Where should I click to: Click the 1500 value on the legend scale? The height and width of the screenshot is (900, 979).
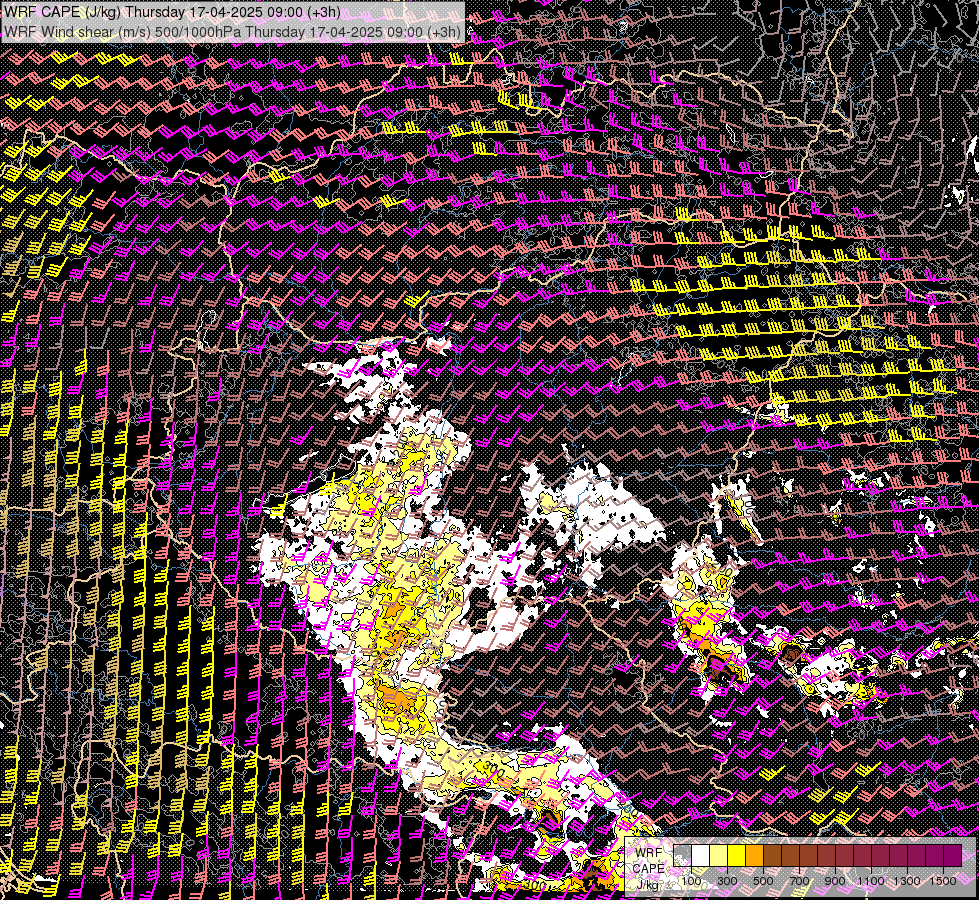(943, 881)
